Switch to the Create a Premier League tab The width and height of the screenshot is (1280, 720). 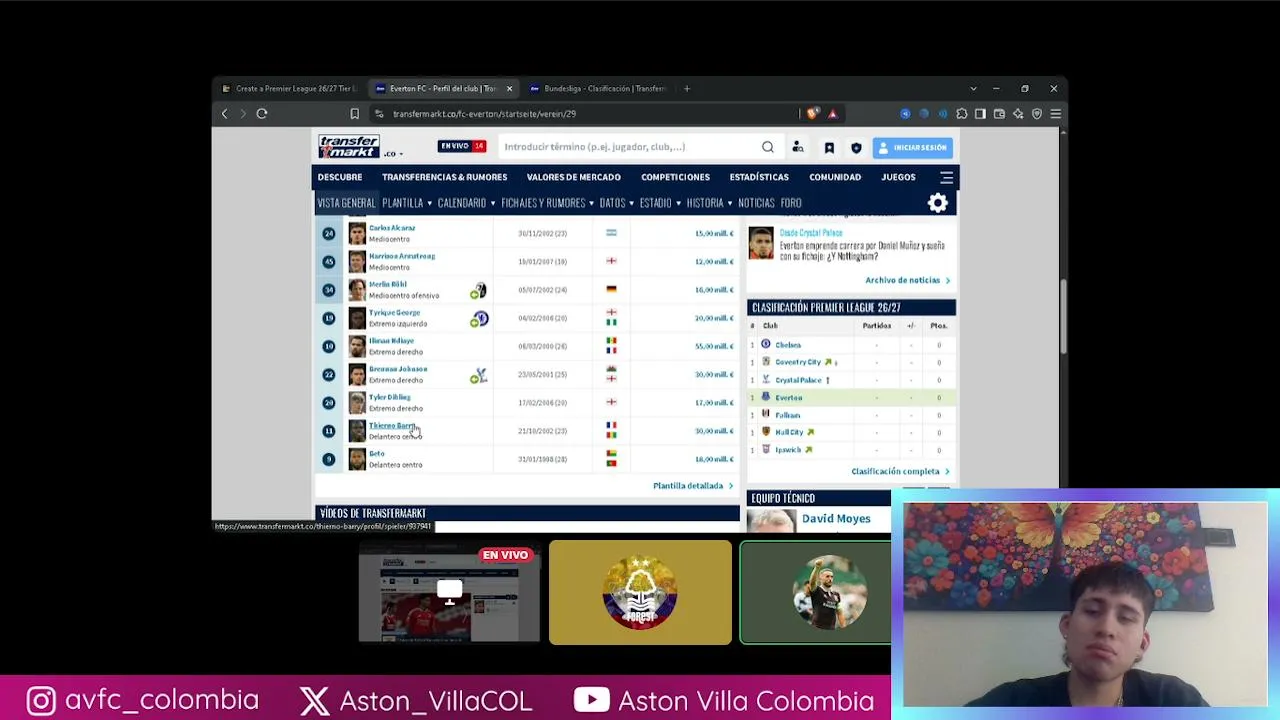[x=290, y=89]
